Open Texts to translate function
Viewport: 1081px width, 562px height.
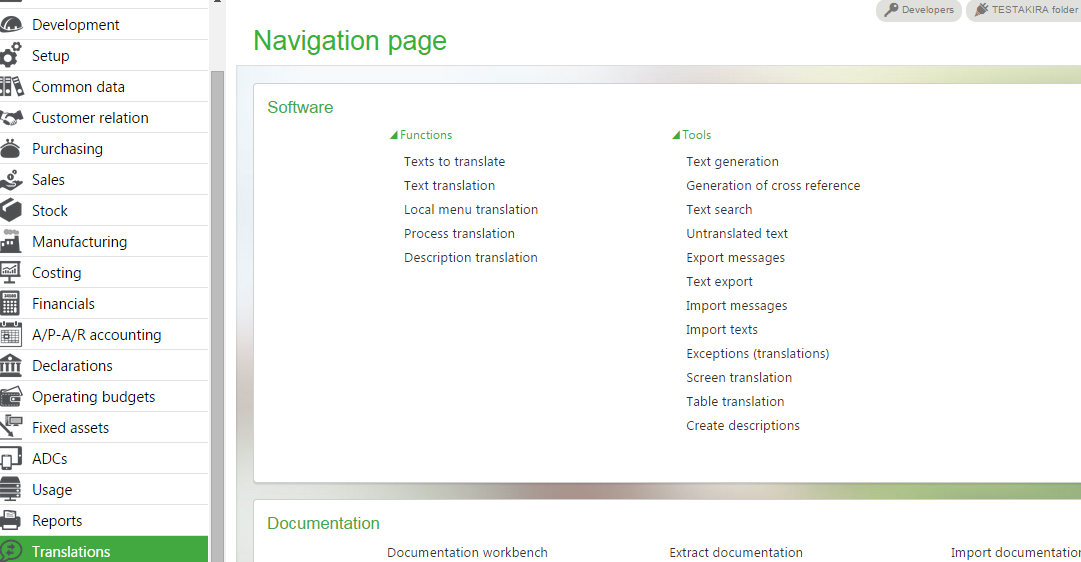point(454,162)
